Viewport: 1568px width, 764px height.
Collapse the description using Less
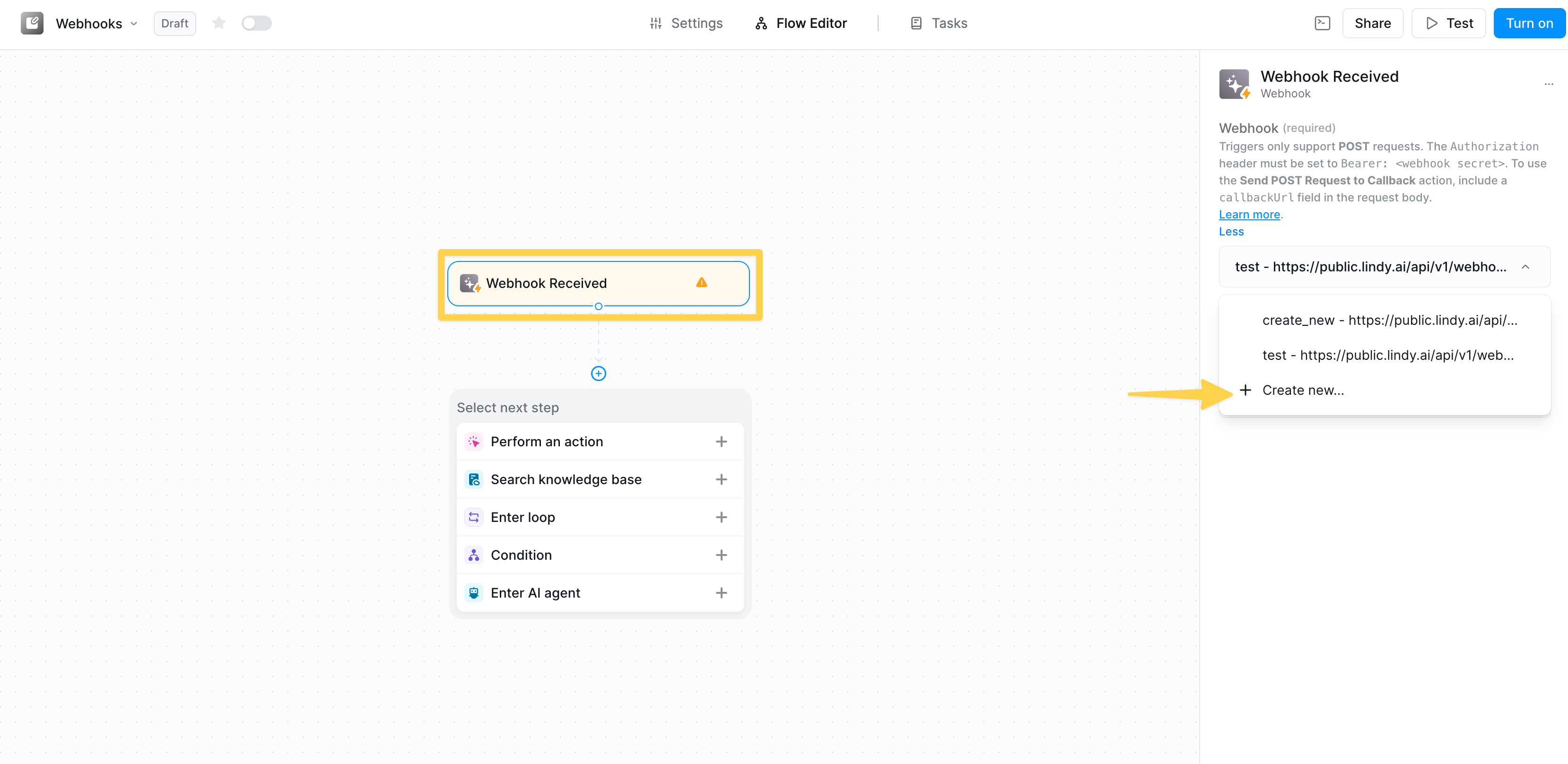[x=1231, y=231]
